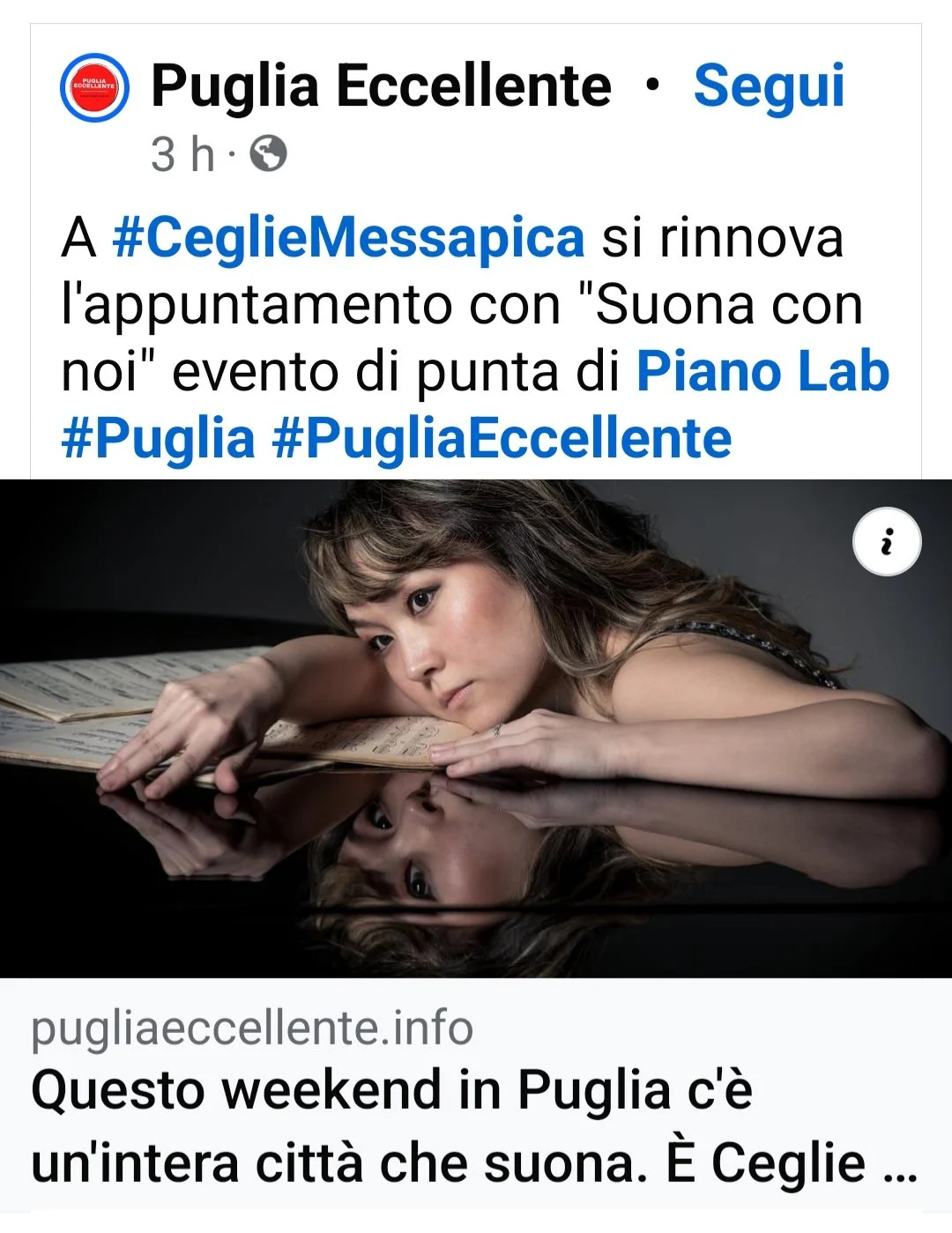Screen dimensions: 952x1233
Task: Tap the info icon on the photo
Action: (x=887, y=541)
